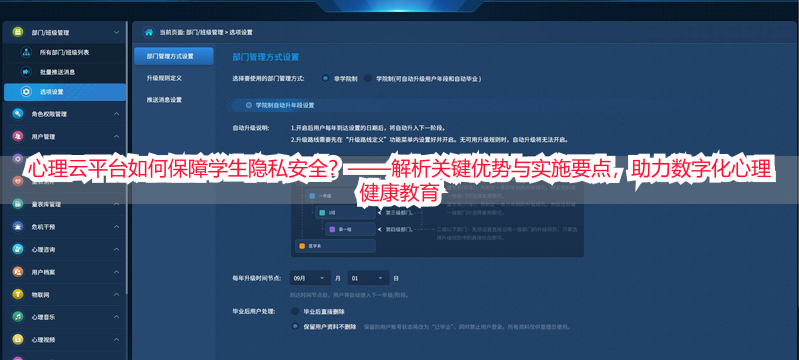799x360 pixels.
Task: Click the 1班 tree node
Action: tap(345, 212)
